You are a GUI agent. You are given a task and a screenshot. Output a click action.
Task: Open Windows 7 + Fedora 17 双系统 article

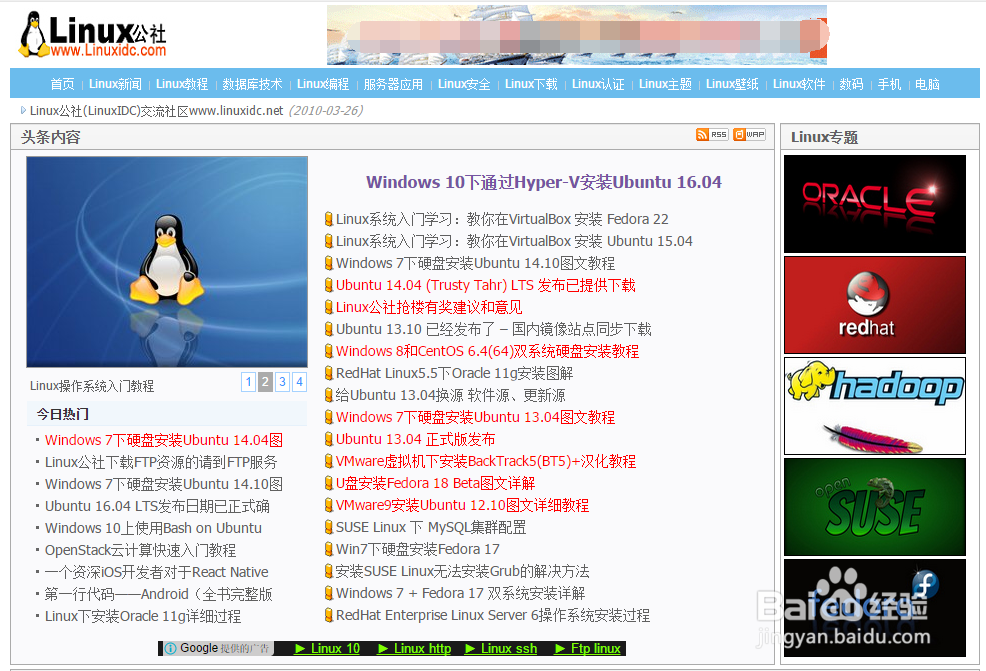tap(460, 593)
